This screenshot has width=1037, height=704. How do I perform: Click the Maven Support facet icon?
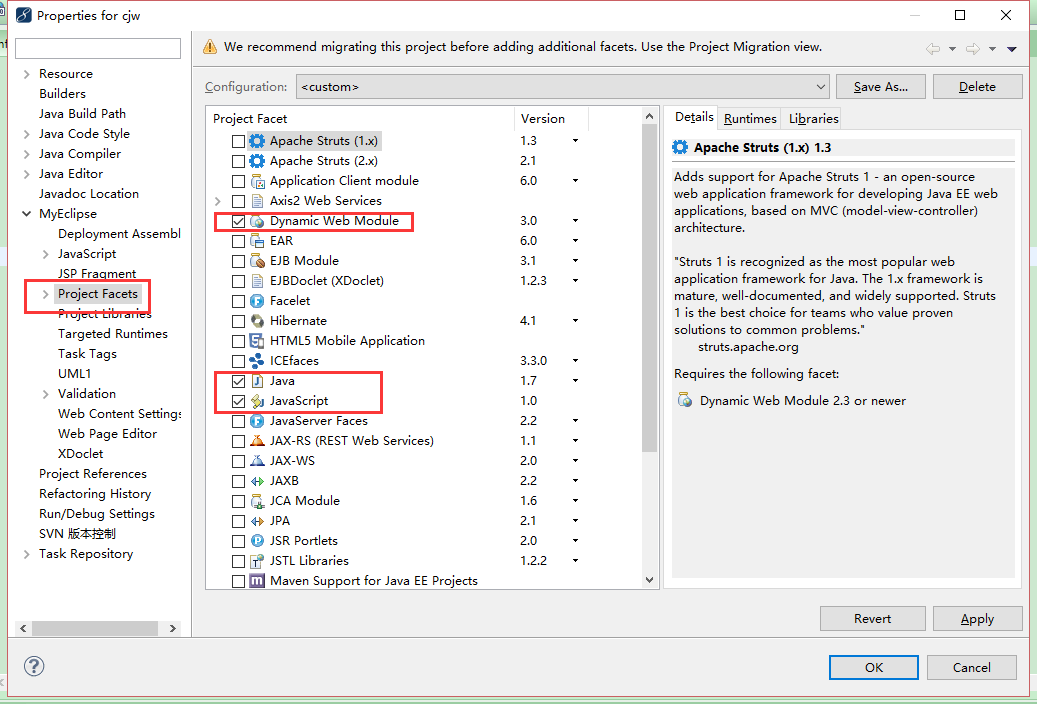[257, 581]
